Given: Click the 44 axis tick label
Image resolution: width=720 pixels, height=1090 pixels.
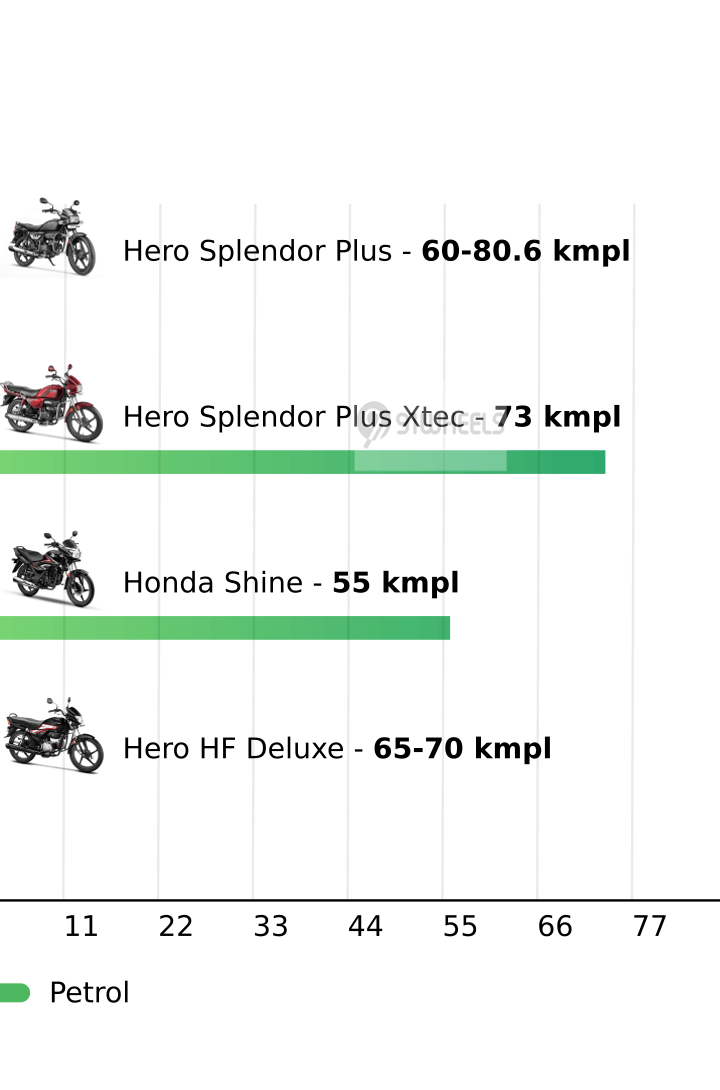Looking at the screenshot, I should 365,927.
